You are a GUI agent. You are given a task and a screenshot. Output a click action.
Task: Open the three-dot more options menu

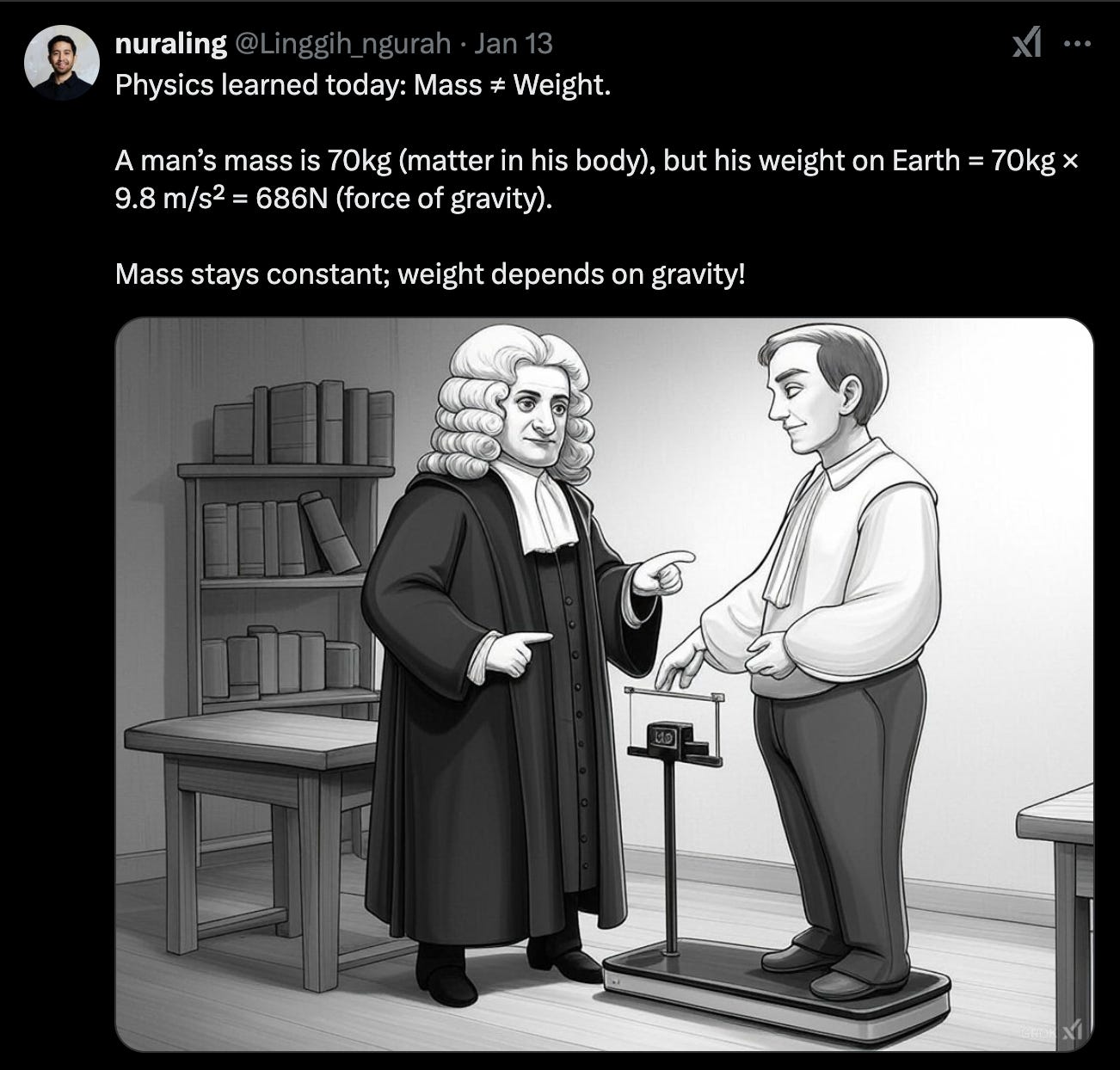point(1077,43)
